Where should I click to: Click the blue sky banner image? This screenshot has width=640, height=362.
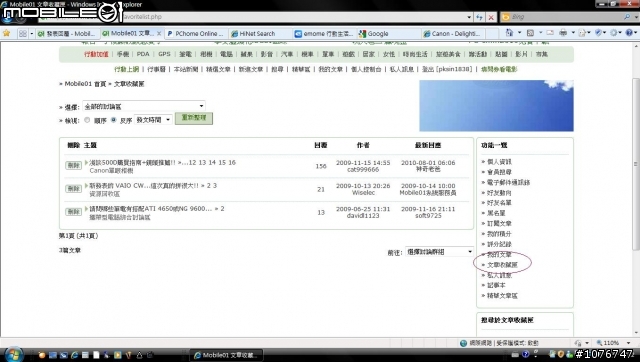coord(496,106)
